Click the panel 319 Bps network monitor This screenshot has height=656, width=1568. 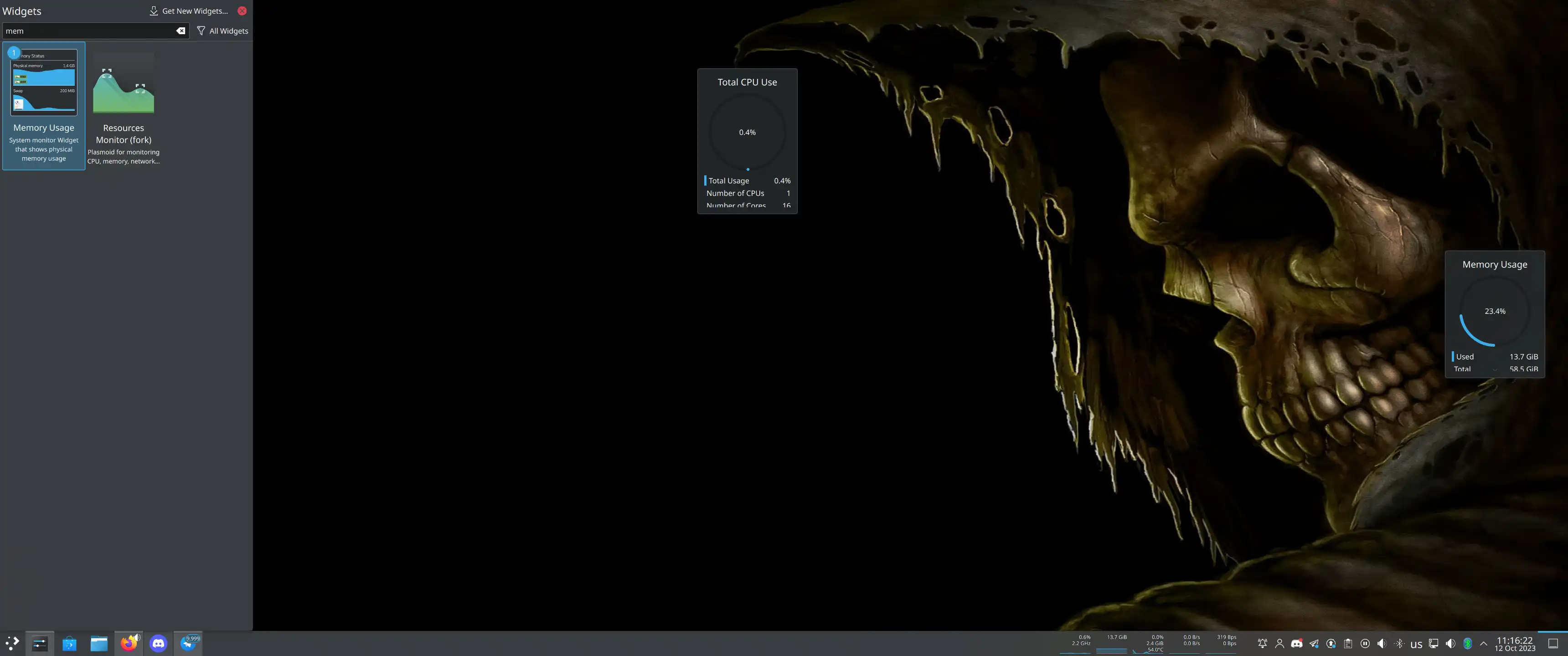[x=1222, y=643]
